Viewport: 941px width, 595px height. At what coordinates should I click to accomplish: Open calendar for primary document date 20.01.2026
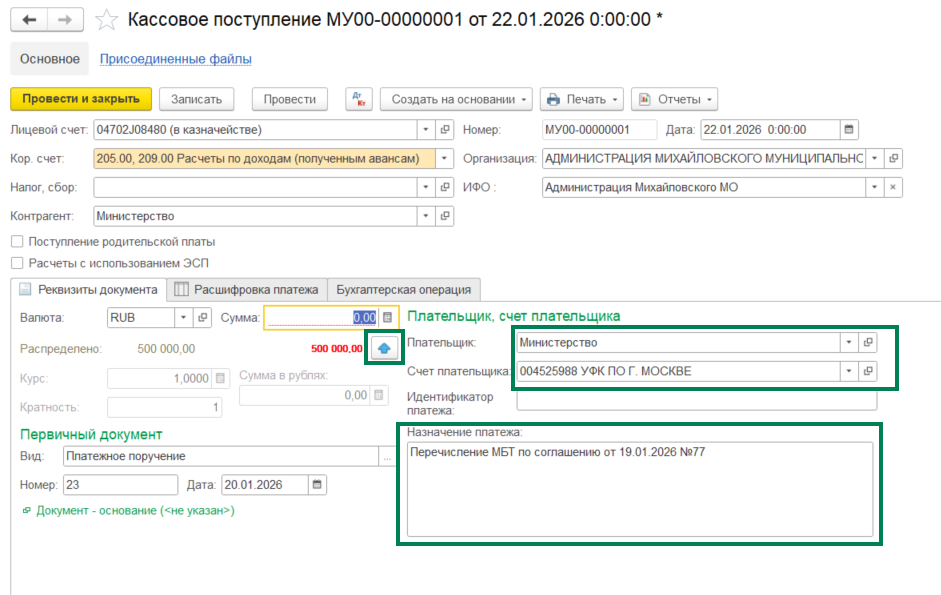pyautogui.click(x=317, y=485)
